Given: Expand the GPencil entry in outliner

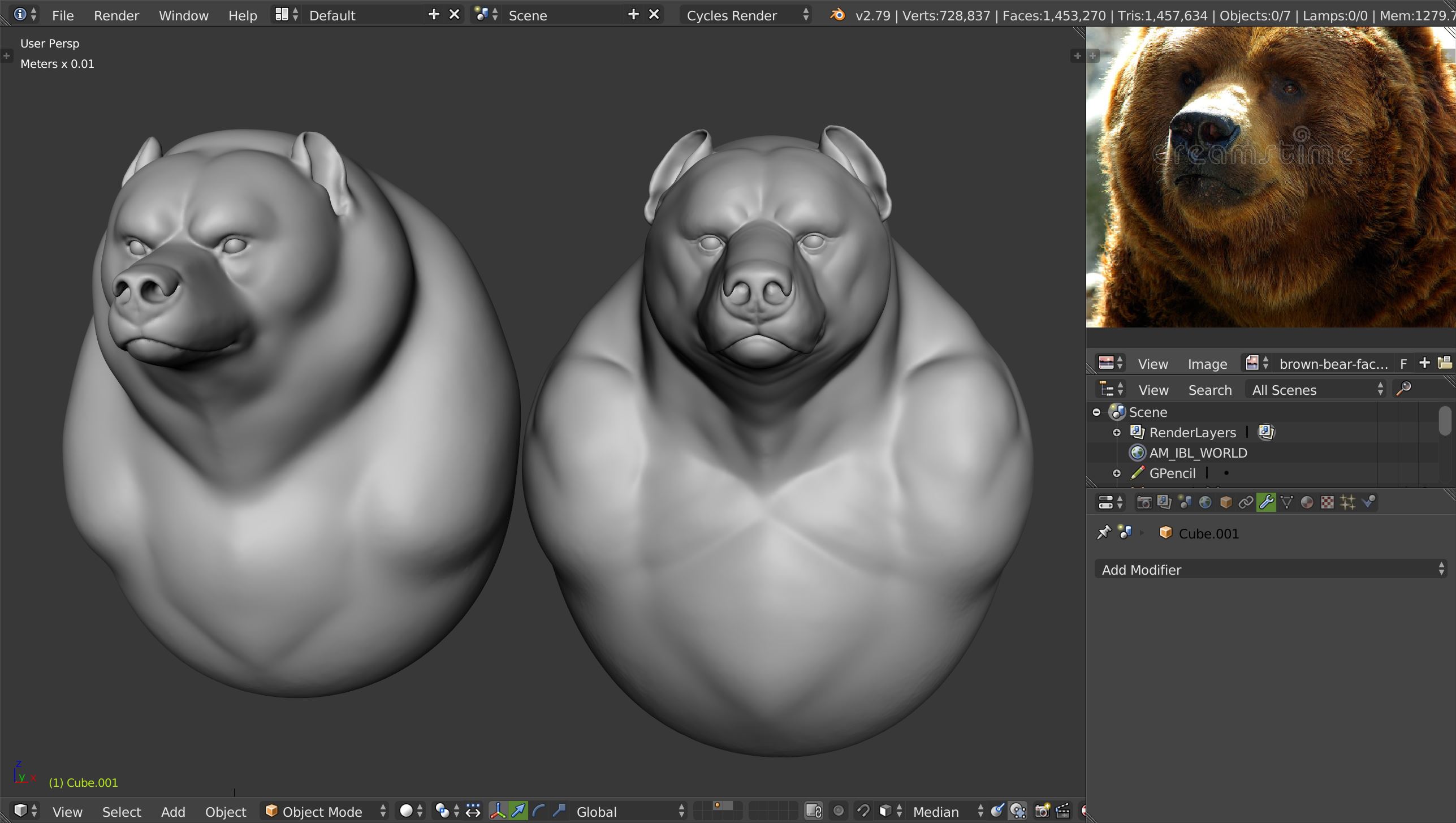Looking at the screenshot, I should (x=1117, y=473).
